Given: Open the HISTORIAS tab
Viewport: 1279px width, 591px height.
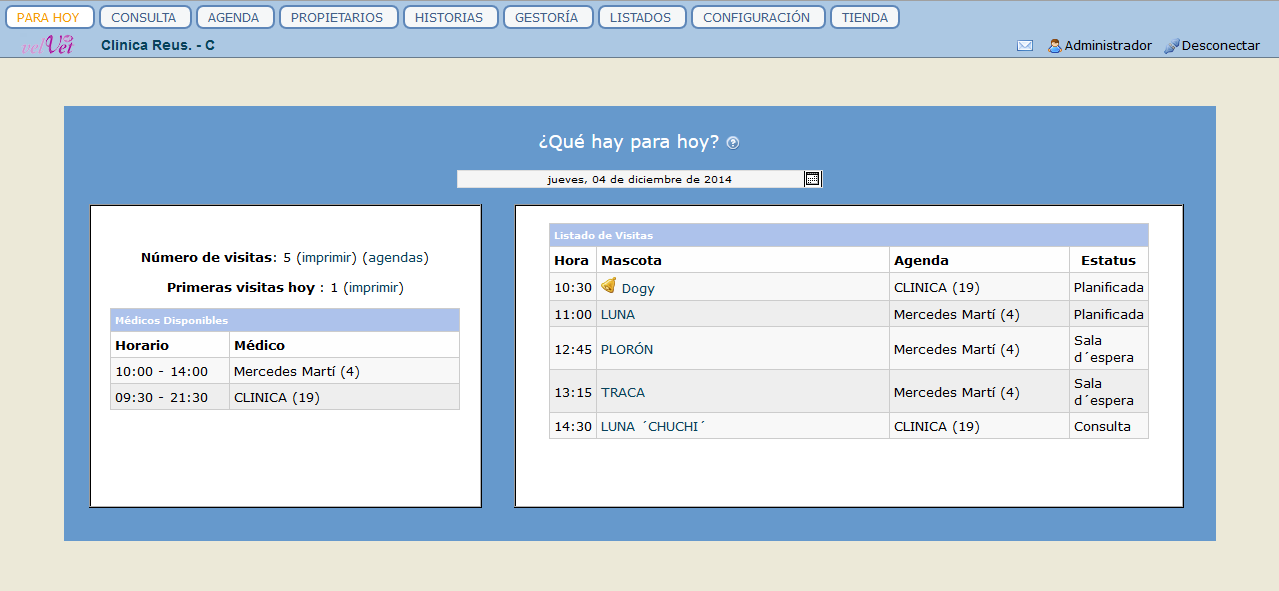Looking at the screenshot, I should [x=449, y=18].
